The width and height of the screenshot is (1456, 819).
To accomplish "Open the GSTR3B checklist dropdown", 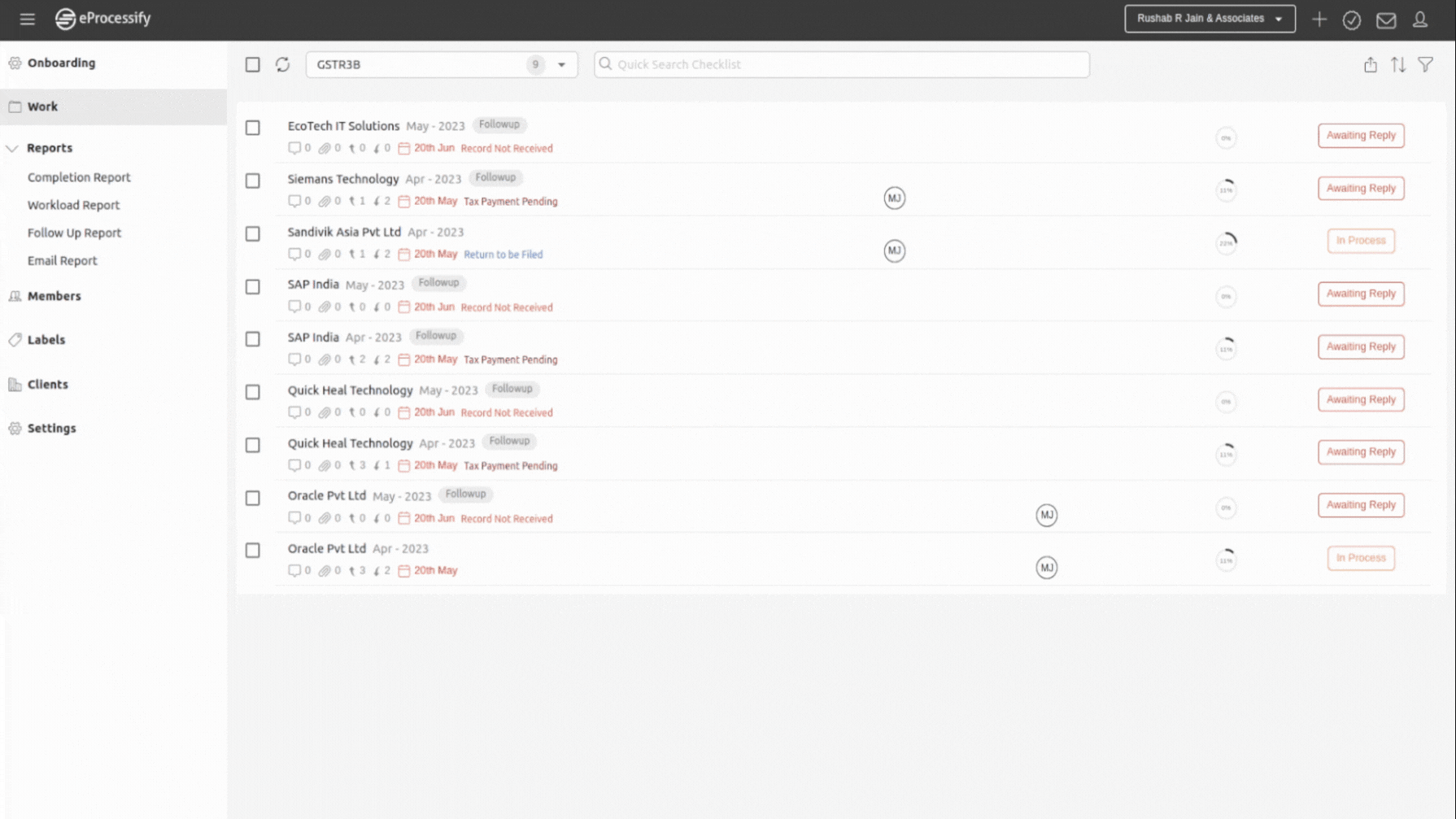I will 442,64.
